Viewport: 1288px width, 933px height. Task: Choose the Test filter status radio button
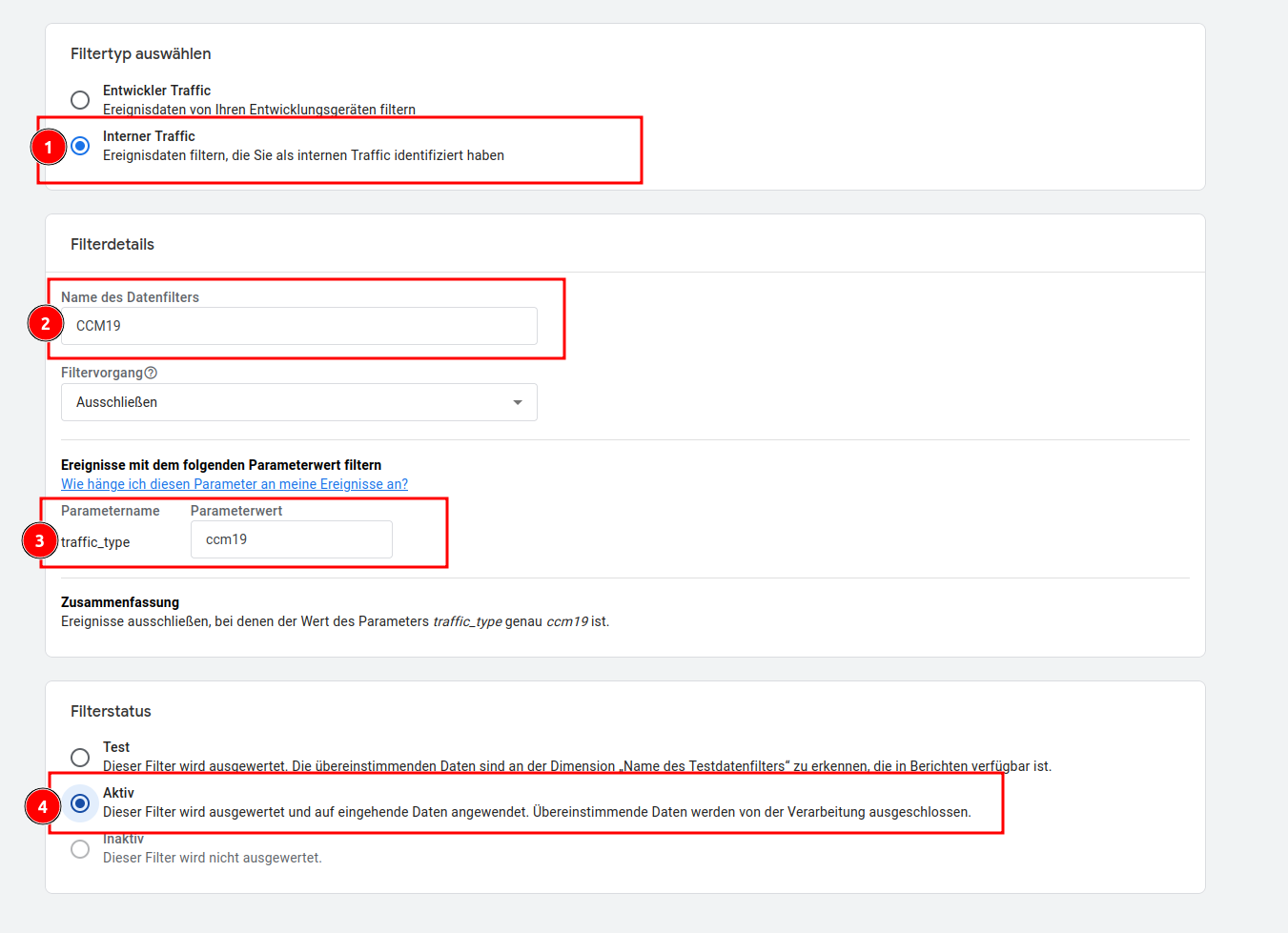(x=80, y=757)
